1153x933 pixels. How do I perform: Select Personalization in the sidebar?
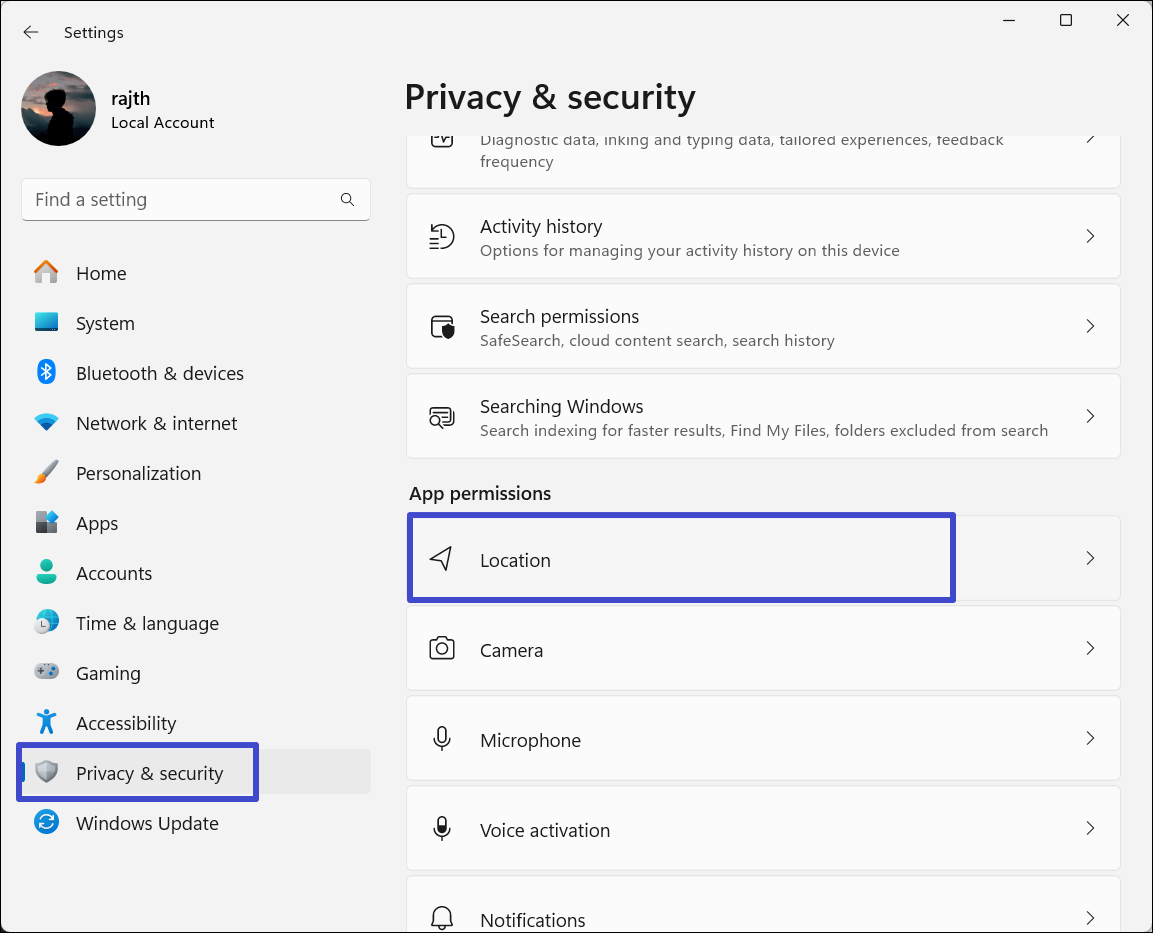[138, 473]
